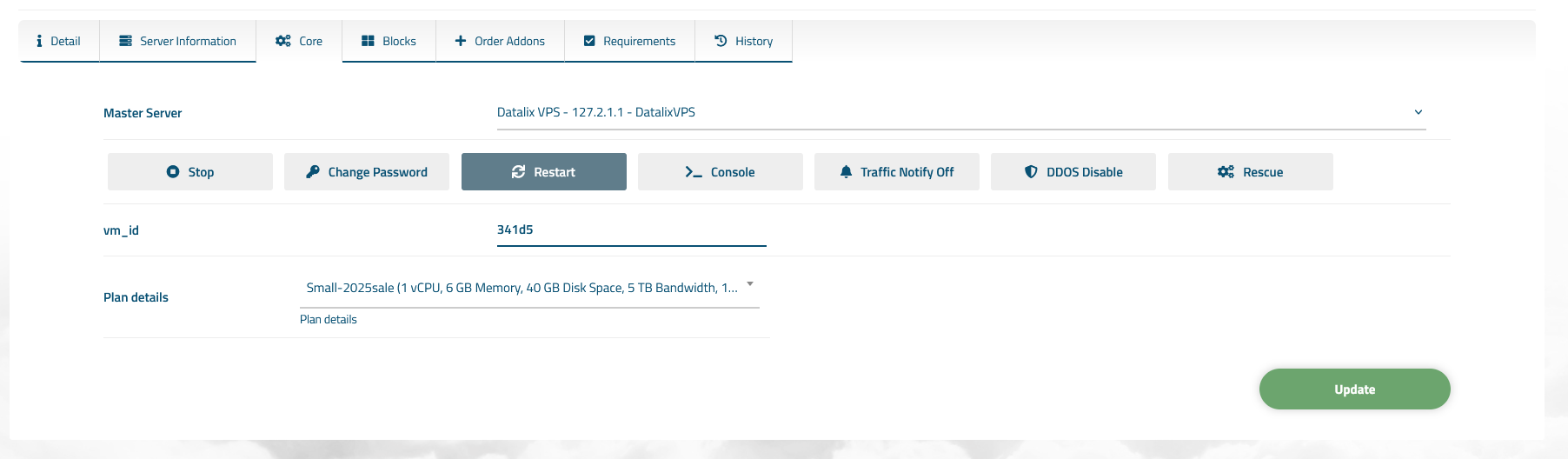Screen dimensions: 1568x459
Task: Click the stop circle icon
Action: [x=173, y=172]
